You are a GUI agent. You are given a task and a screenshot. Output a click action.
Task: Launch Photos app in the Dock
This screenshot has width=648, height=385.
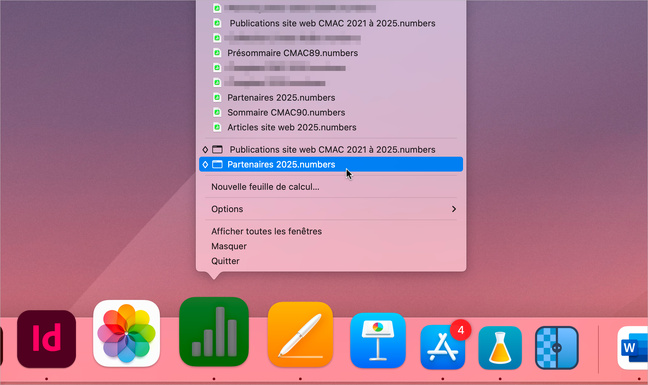coord(126,334)
